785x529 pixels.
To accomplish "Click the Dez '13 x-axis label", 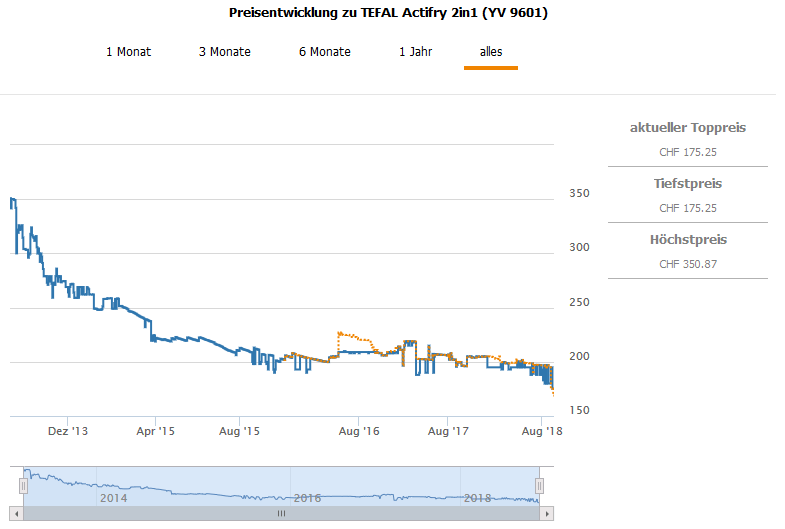I will pos(68,431).
